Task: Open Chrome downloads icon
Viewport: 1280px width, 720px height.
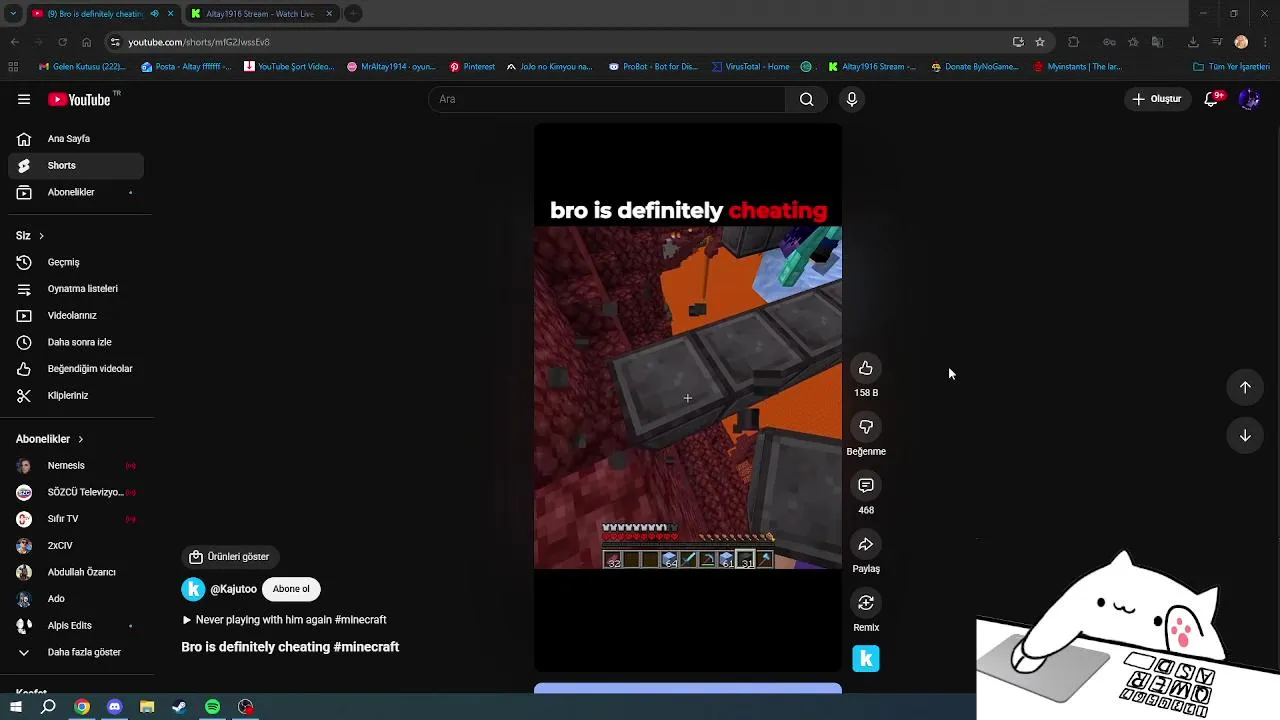Action: (x=1193, y=42)
